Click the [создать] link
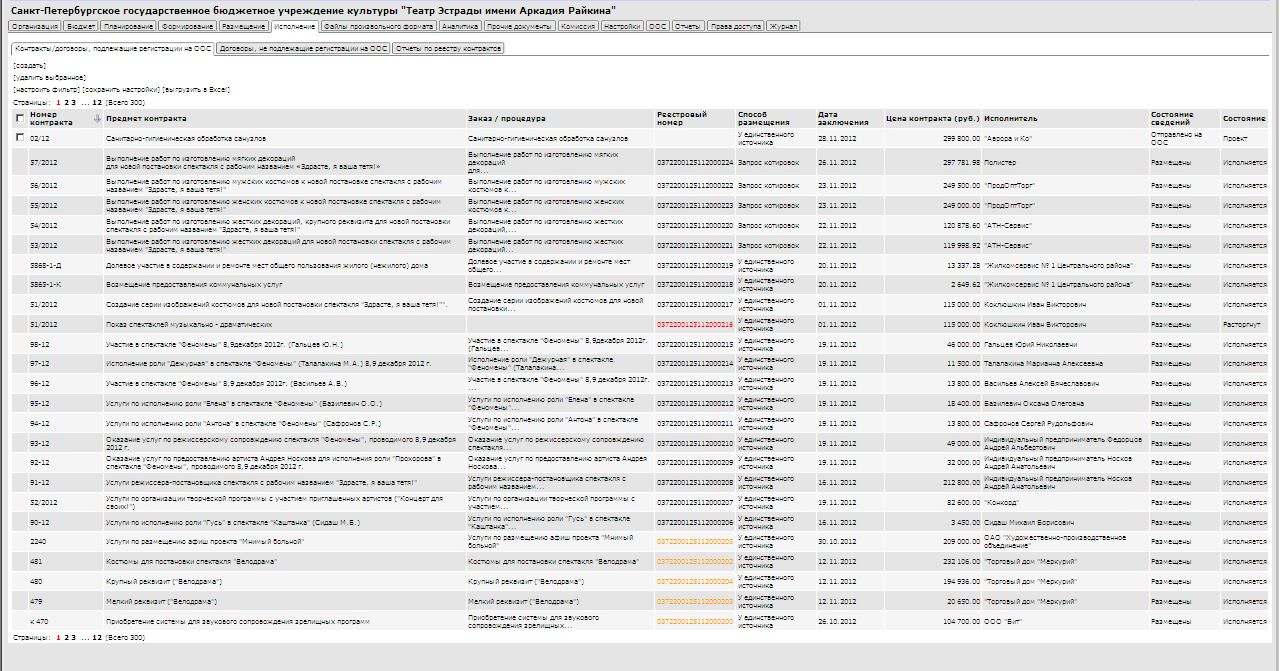The image size is (1280, 671). pyautogui.click(x=30, y=65)
